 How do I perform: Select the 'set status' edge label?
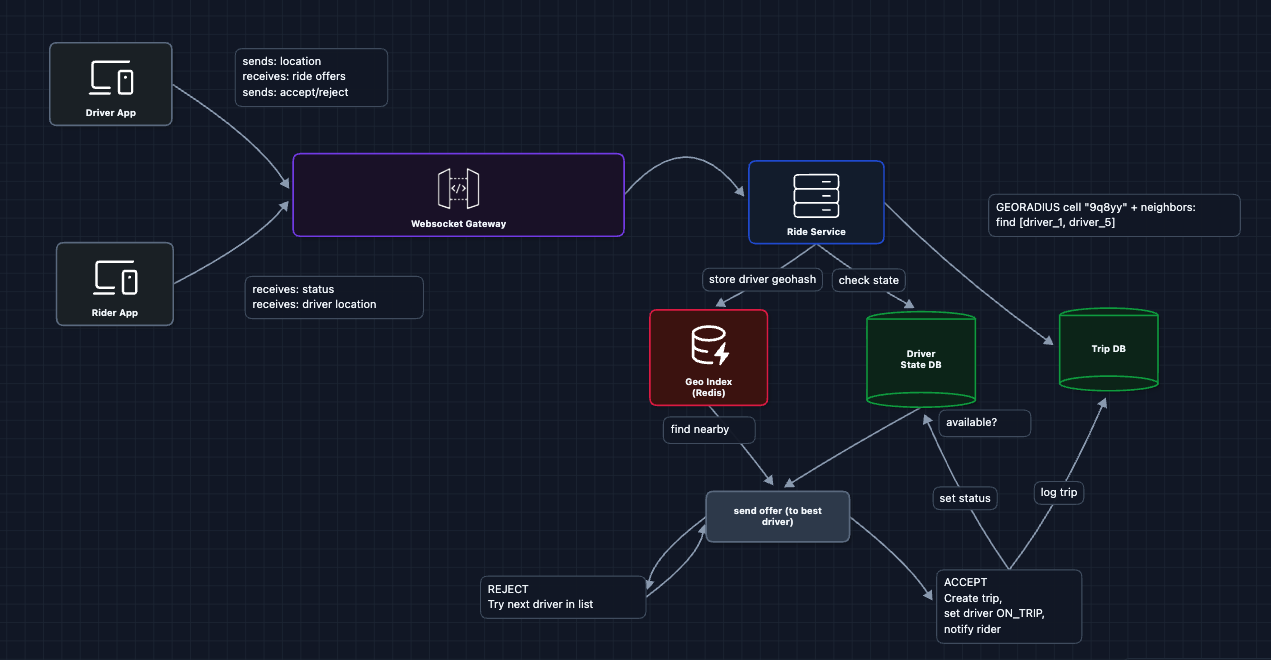(964, 497)
